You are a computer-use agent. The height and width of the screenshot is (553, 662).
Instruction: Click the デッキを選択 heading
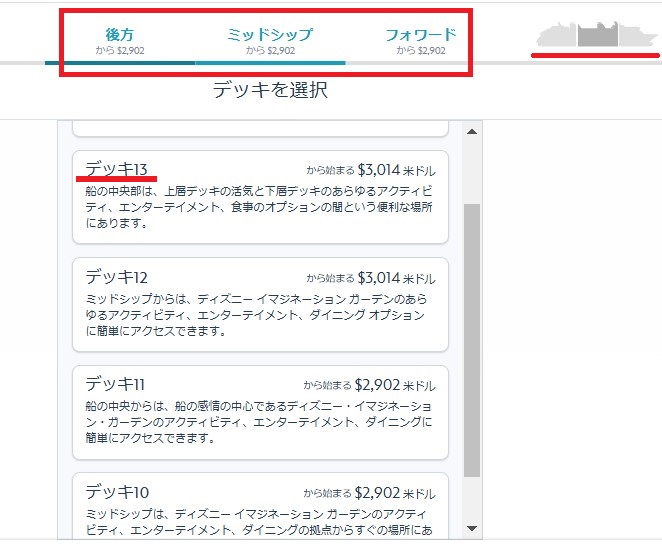point(270,90)
